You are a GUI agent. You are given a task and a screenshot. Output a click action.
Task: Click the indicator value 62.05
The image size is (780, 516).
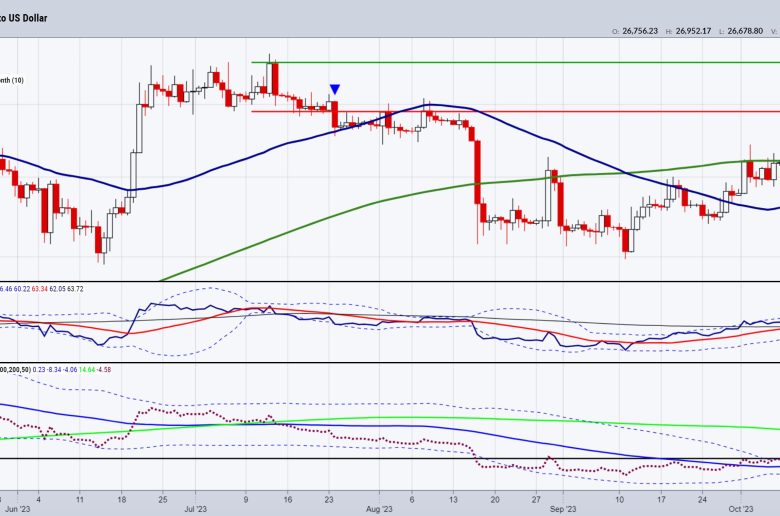pyautogui.click(x=57, y=289)
